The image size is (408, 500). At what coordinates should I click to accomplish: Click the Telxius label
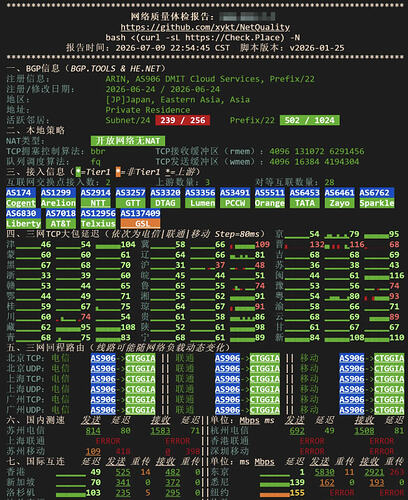point(98,223)
